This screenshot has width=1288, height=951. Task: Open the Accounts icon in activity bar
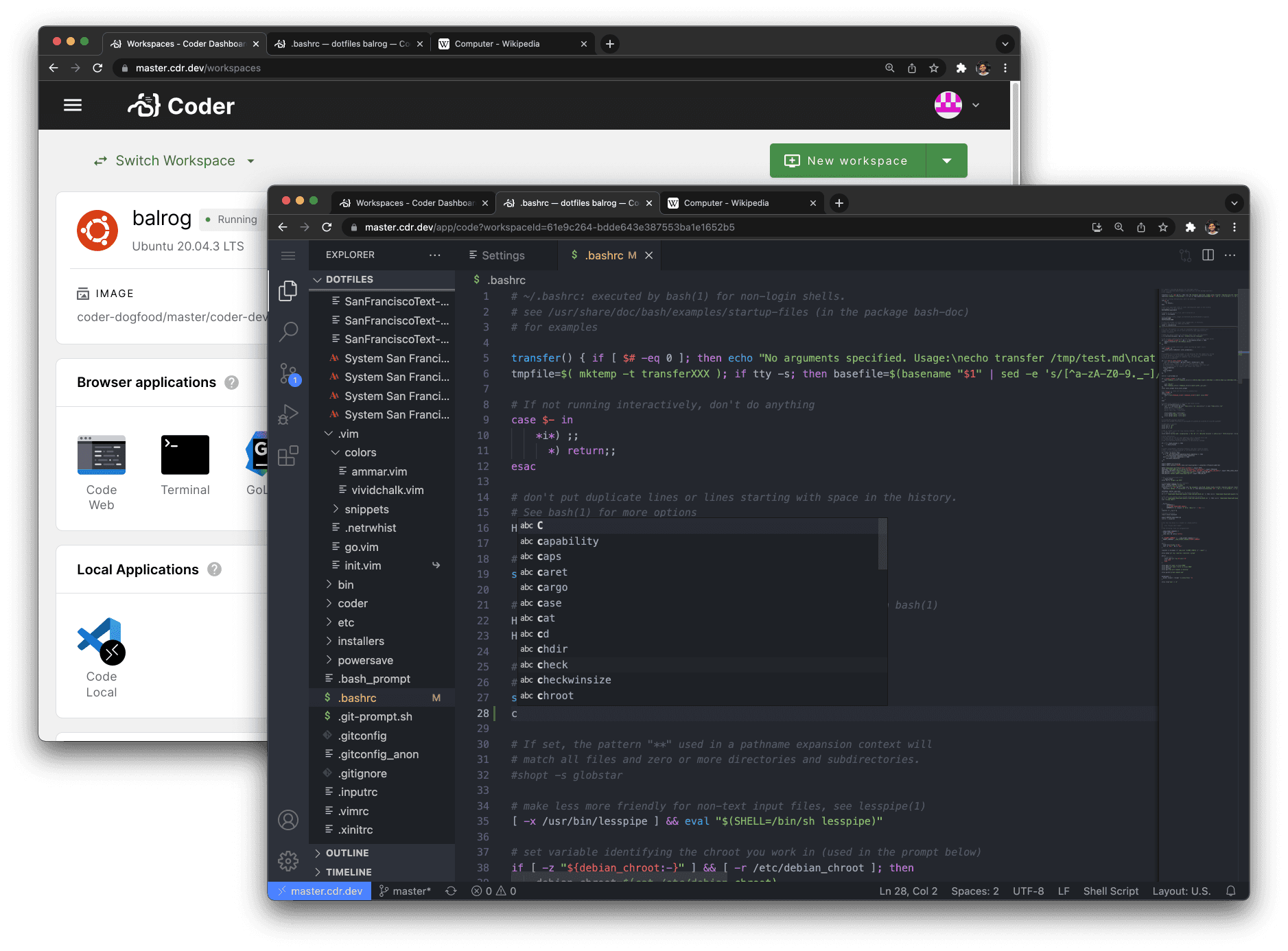pos(288,820)
